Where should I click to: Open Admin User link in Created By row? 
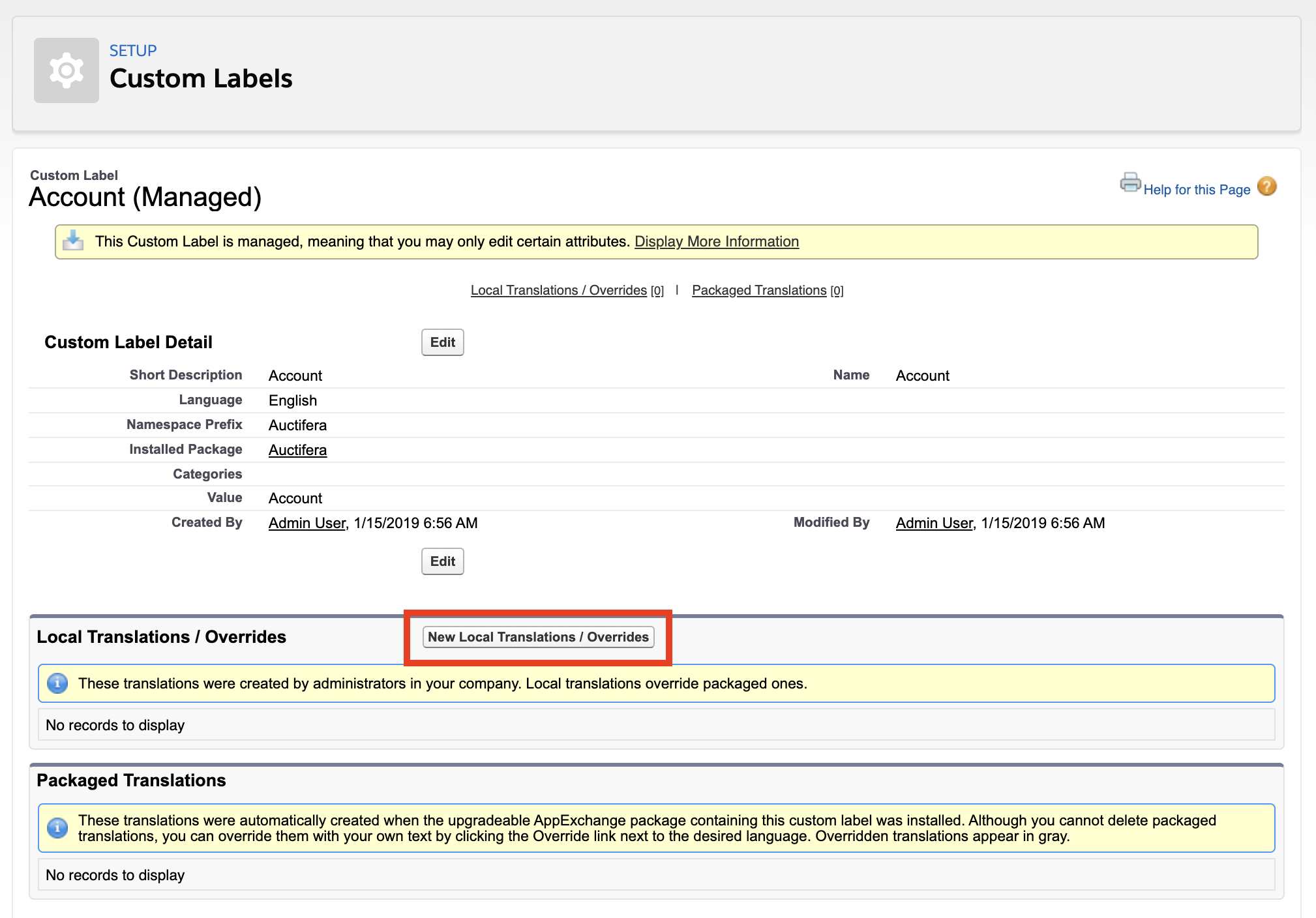click(x=306, y=522)
